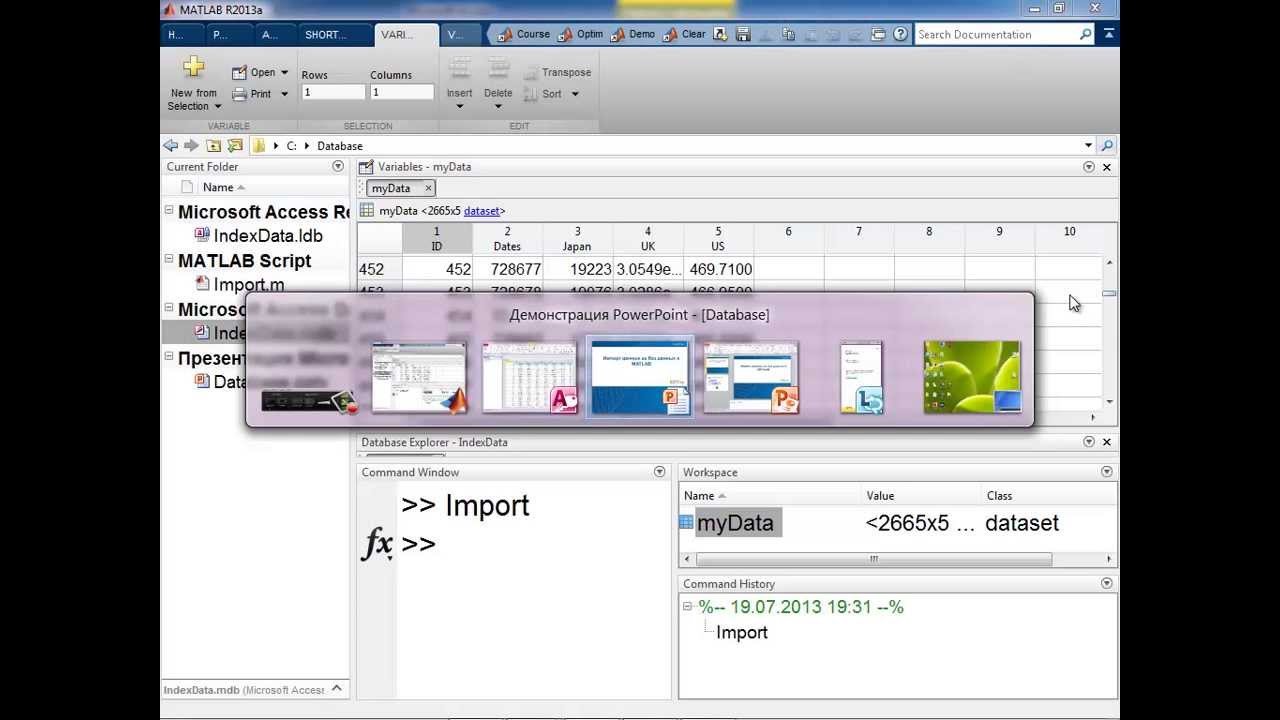Run the Demo shortcut
Screen dimensions: 1280x720
[633, 34]
